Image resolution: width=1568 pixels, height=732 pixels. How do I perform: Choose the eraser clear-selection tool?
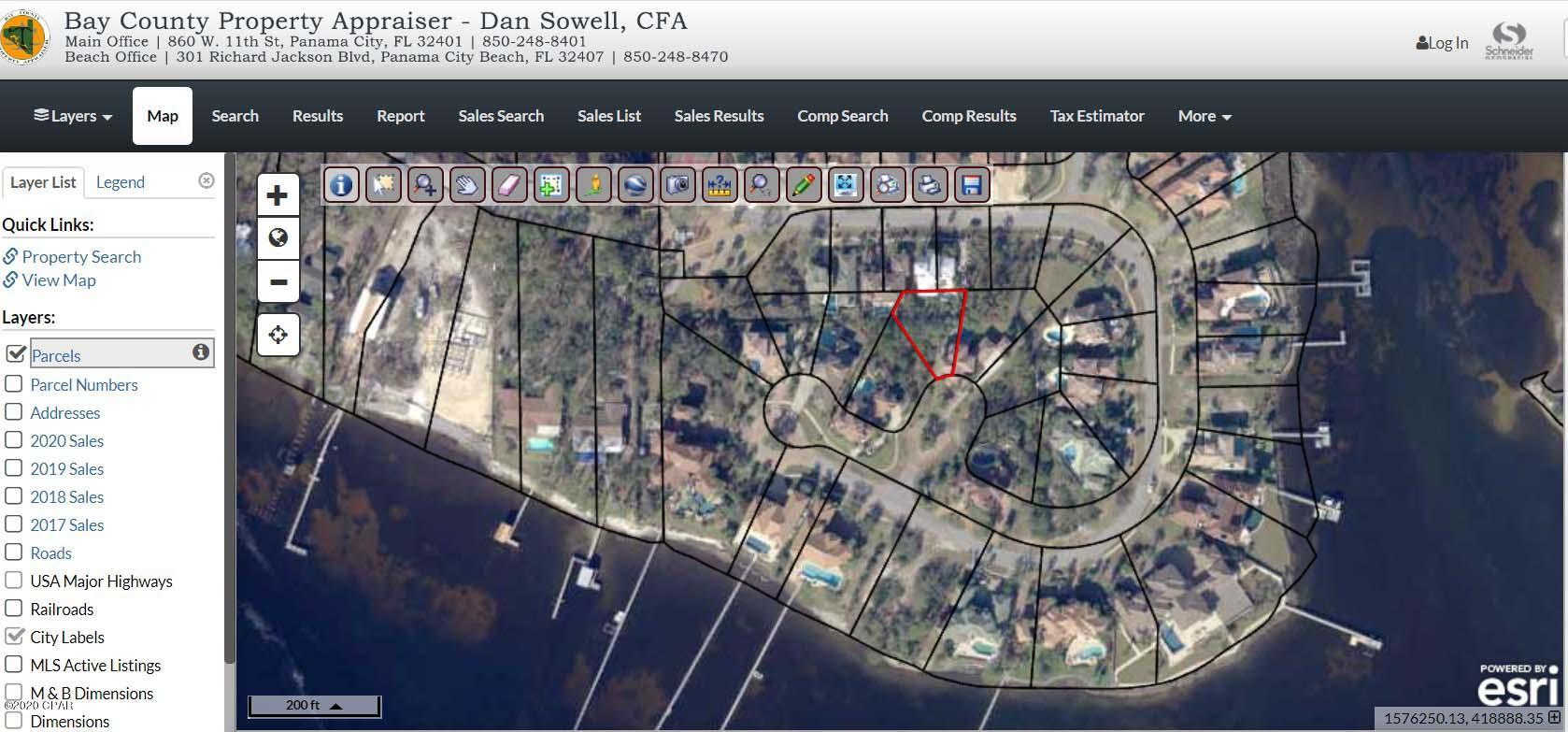coord(508,185)
